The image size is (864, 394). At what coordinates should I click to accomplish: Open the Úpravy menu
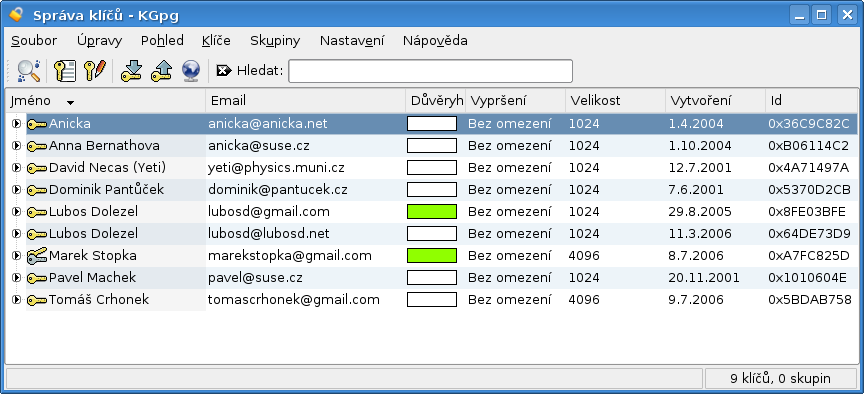click(100, 41)
